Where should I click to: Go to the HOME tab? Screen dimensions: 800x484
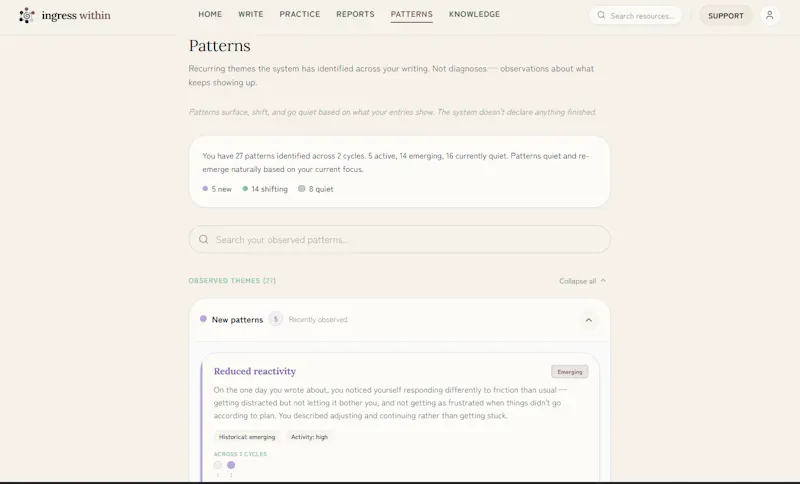tap(210, 14)
